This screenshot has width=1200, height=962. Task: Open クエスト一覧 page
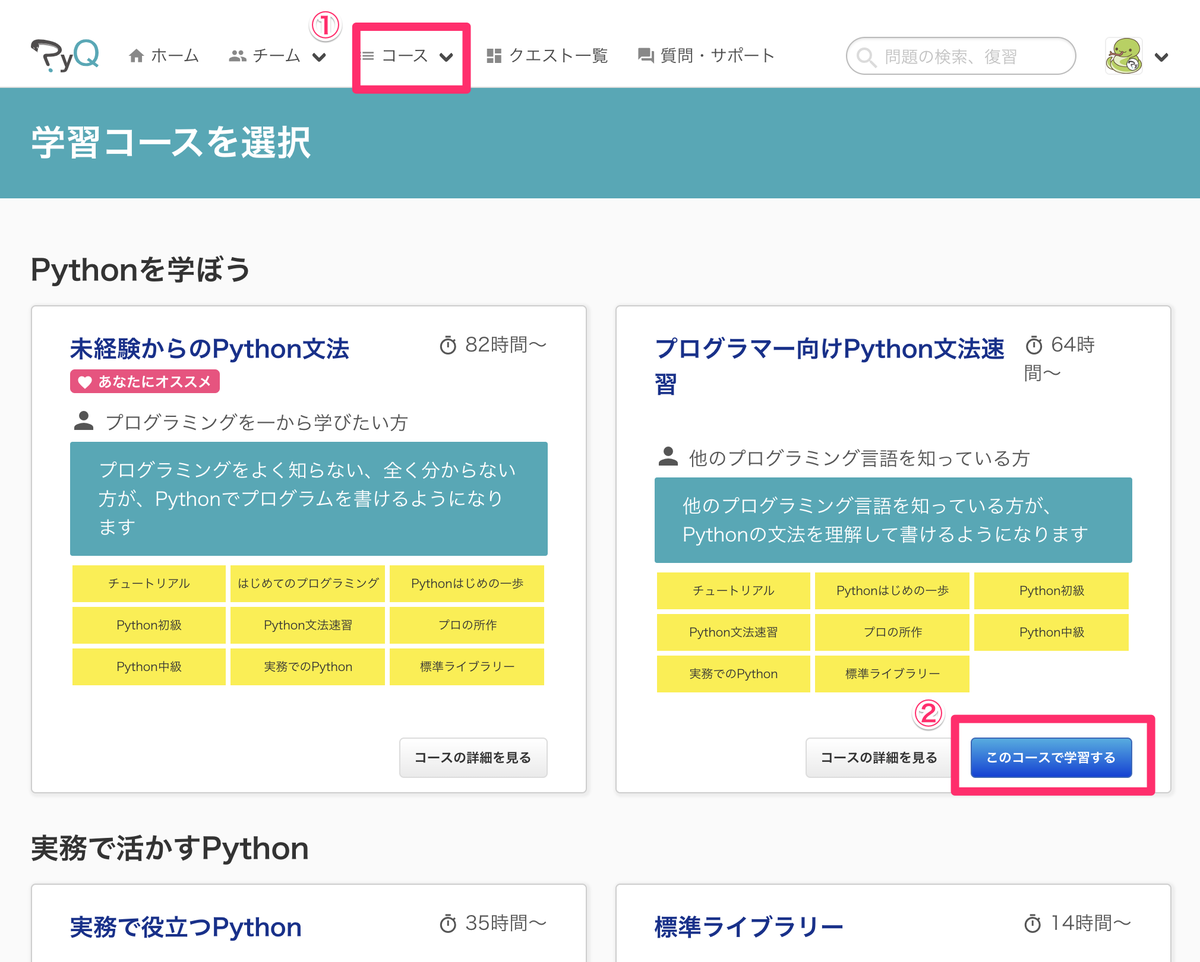point(547,56)
